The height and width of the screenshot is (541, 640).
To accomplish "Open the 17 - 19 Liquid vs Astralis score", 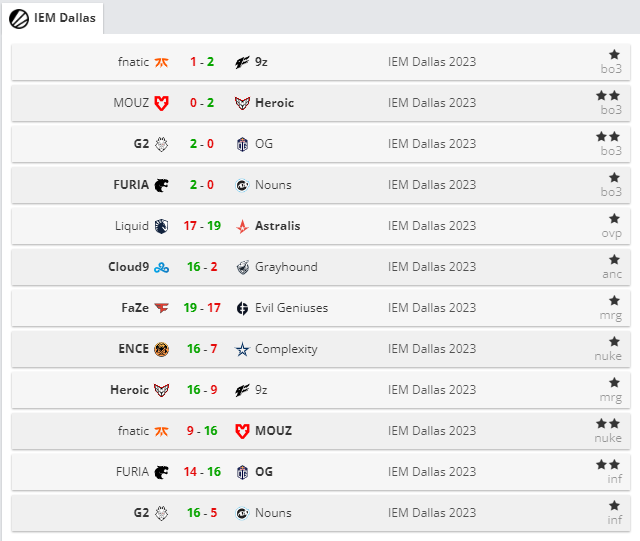I will (202, 226).
